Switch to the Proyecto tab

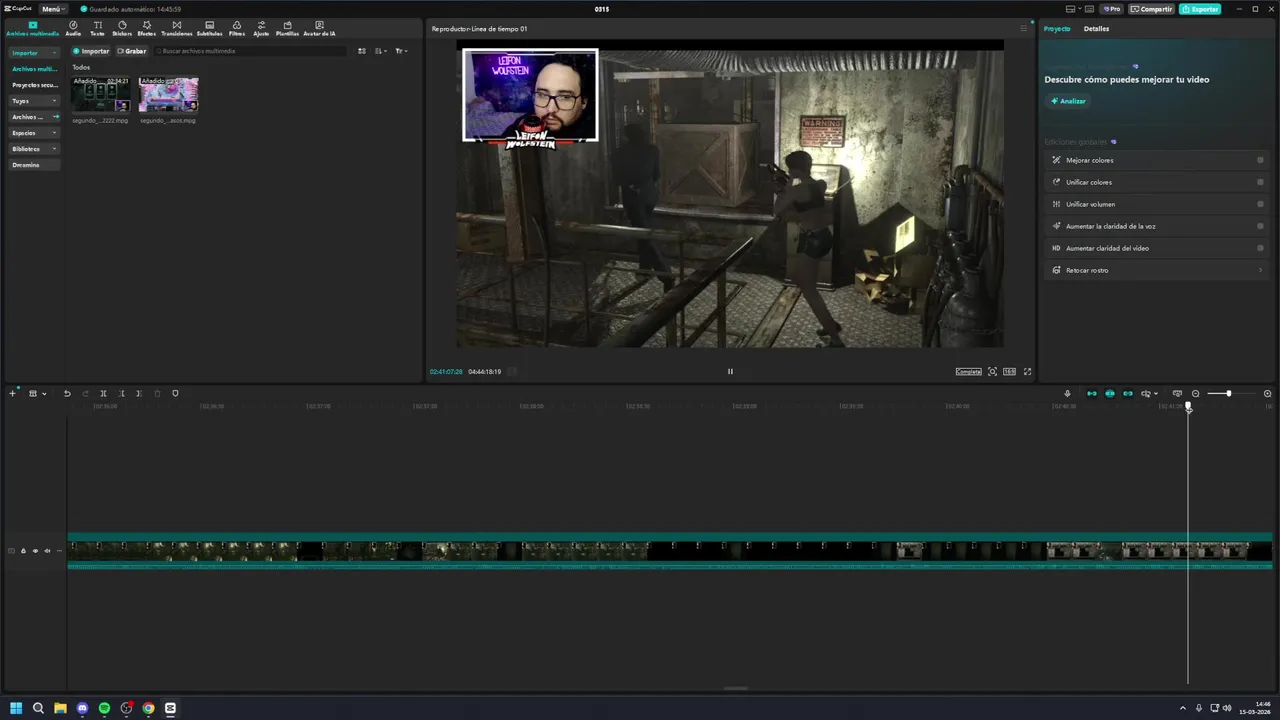1057,29
